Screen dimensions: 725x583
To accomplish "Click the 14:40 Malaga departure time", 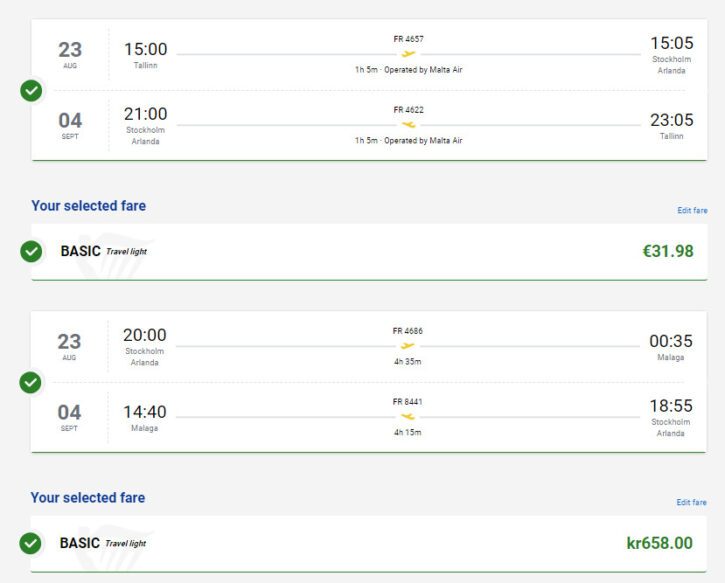I will coord(145,411).
